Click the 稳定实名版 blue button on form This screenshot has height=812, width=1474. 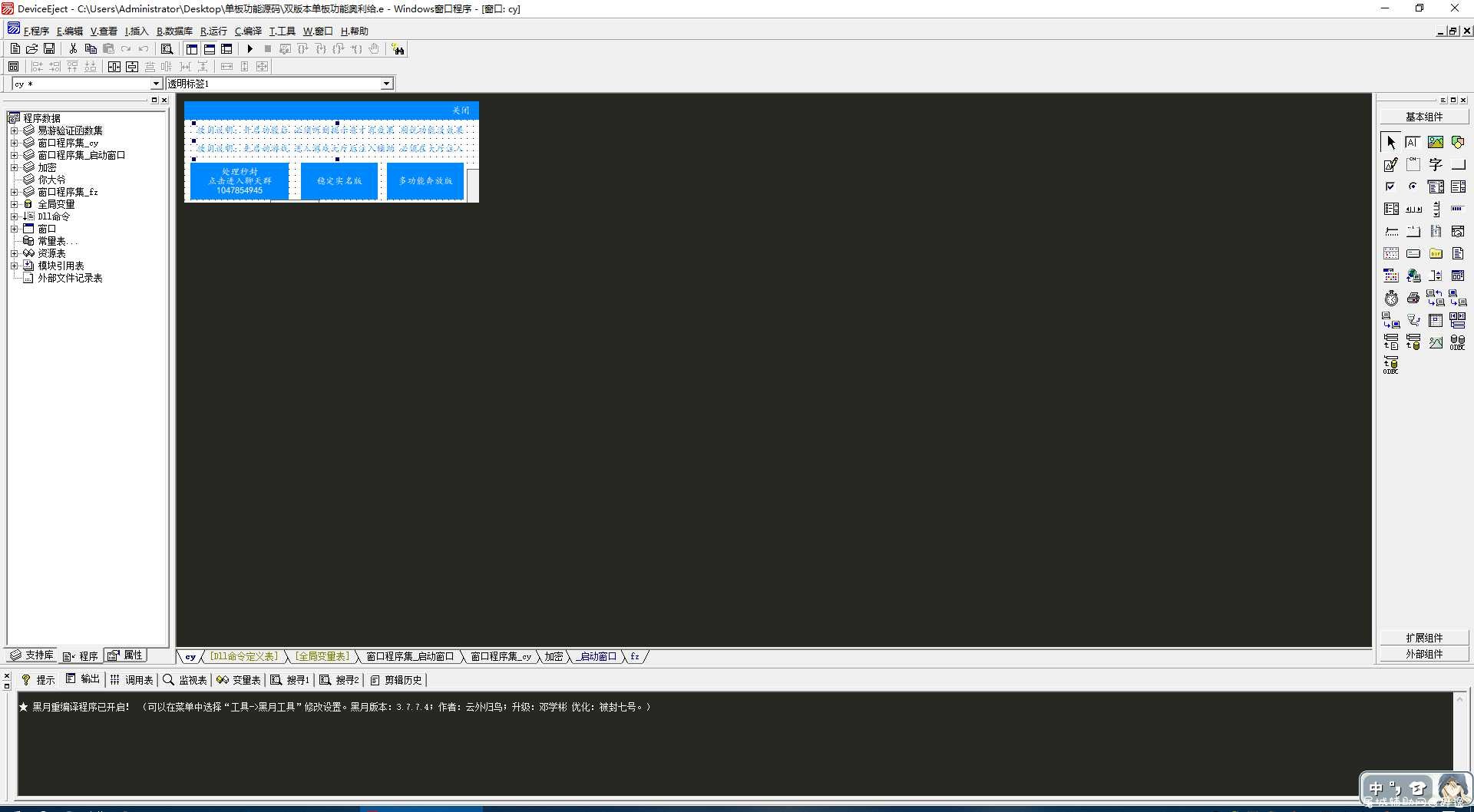pos(339,181)
